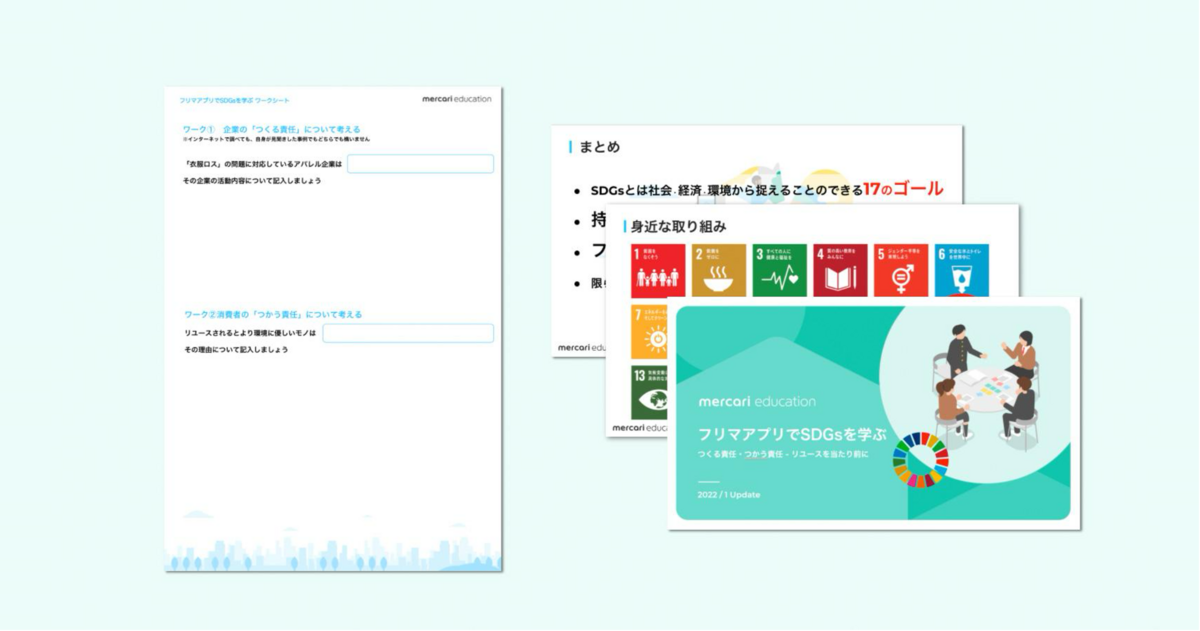1200x631 pixels.
Task: Click the mercari education logo on title slide
Action: point(757,402)
